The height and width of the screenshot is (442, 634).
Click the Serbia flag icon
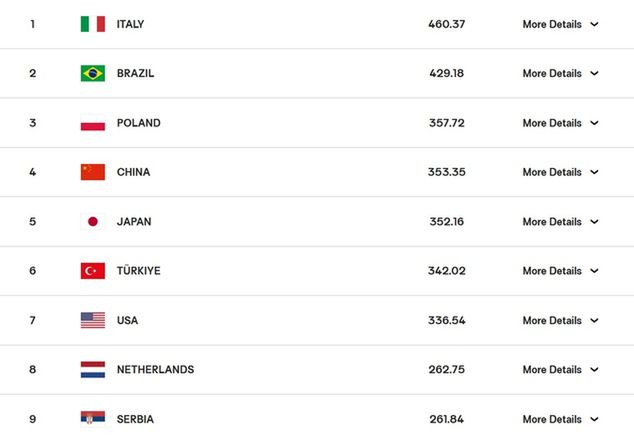pos(93,419)
